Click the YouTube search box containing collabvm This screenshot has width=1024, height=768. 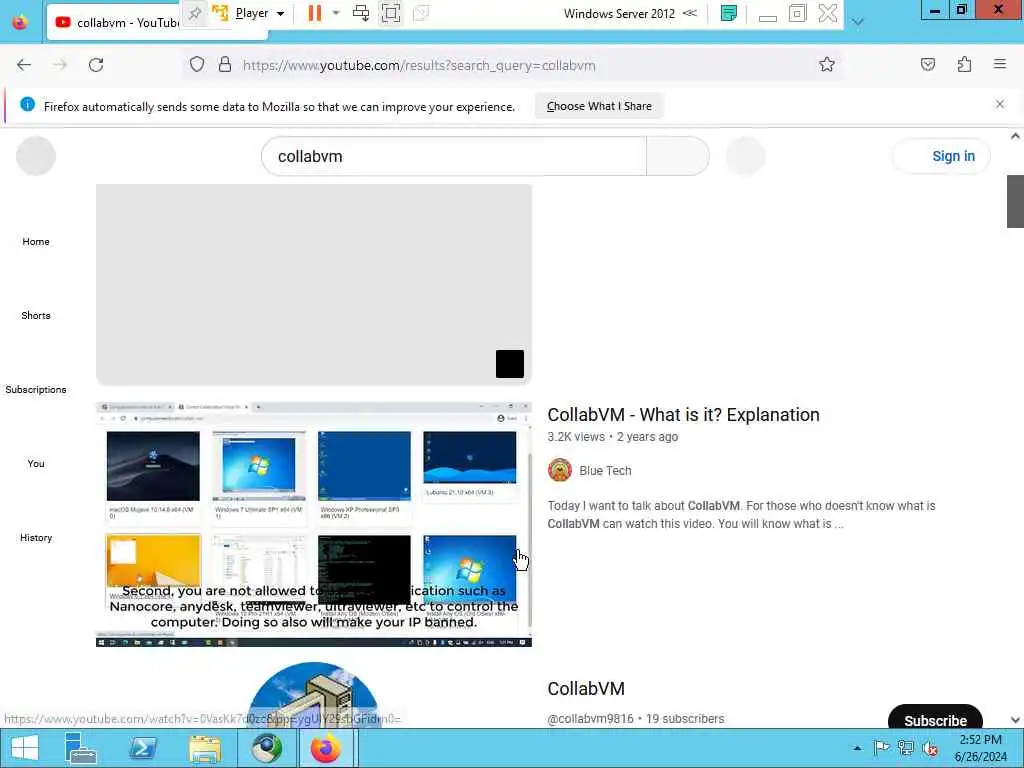coord(454,156)
